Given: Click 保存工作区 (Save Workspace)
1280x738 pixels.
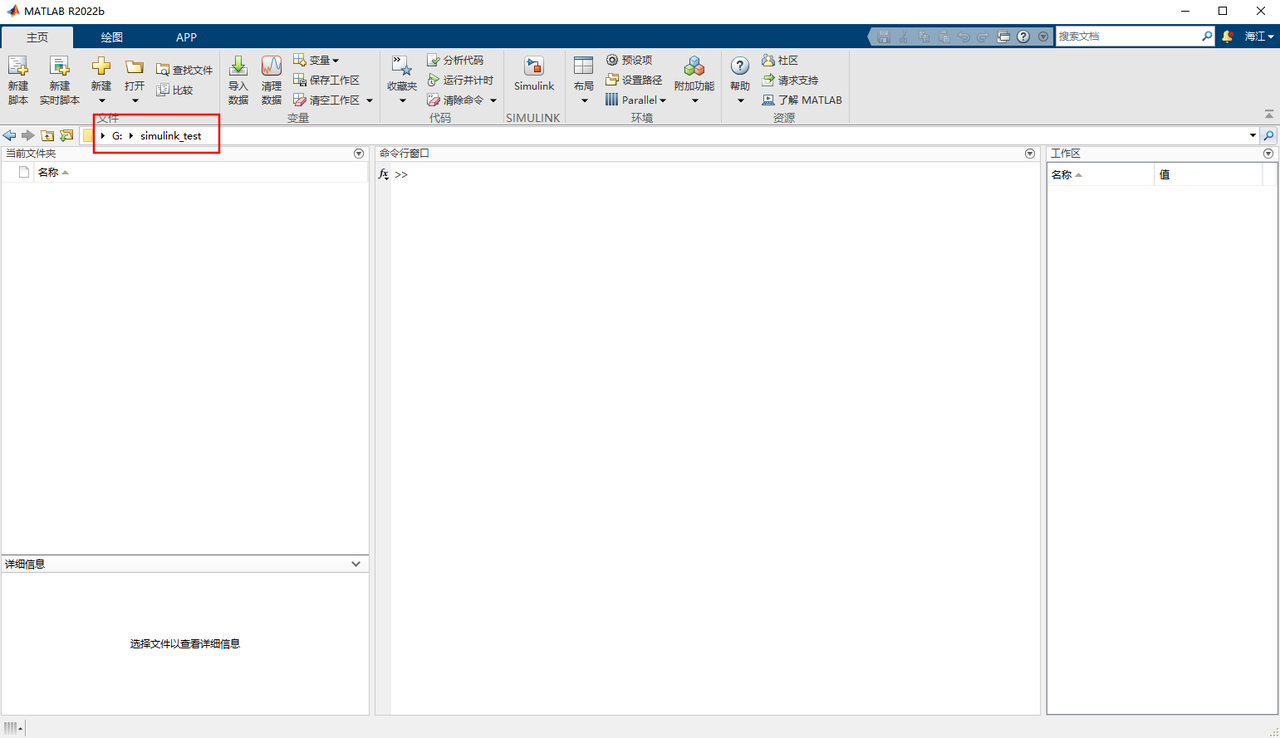Looking at the screenshot, I should tap(326, 80).
